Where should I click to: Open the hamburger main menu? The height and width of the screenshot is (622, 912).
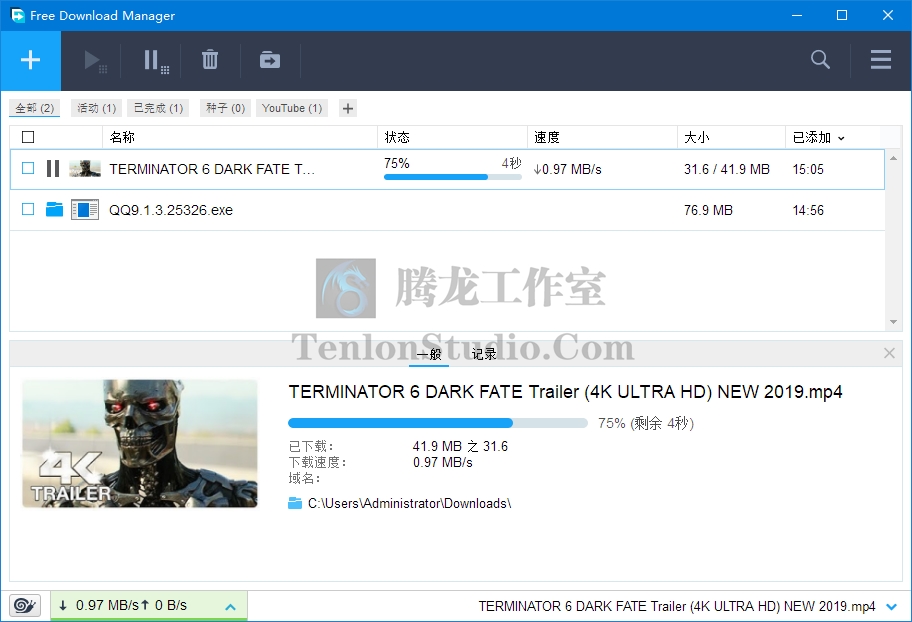pyautogui.click(x=881, y=59)
